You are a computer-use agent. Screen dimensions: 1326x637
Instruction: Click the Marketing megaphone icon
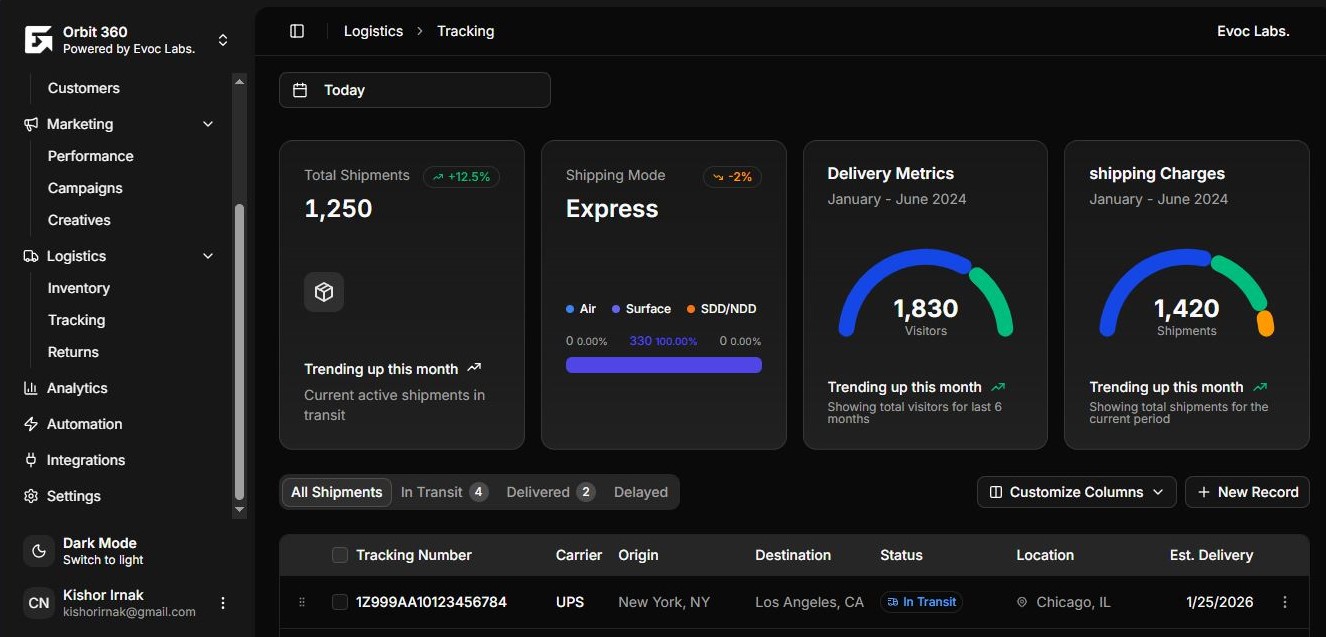pos(30,123)
